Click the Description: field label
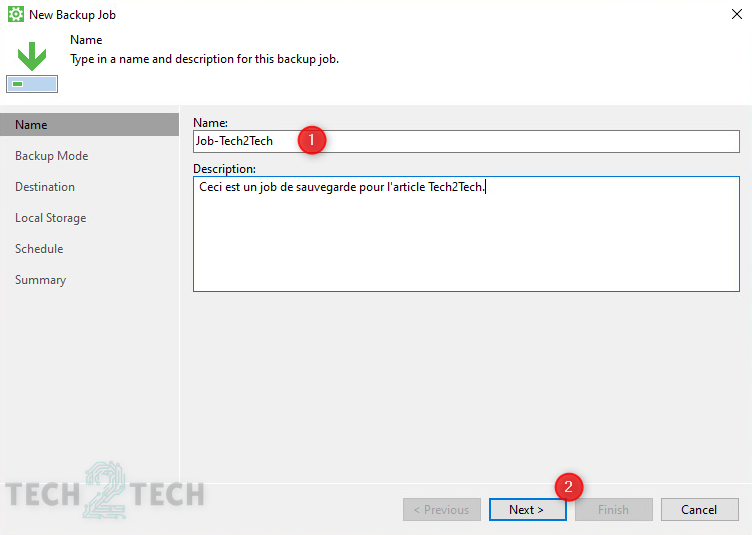The width and height of the screenshot is (752, 535). coord(224,169)
